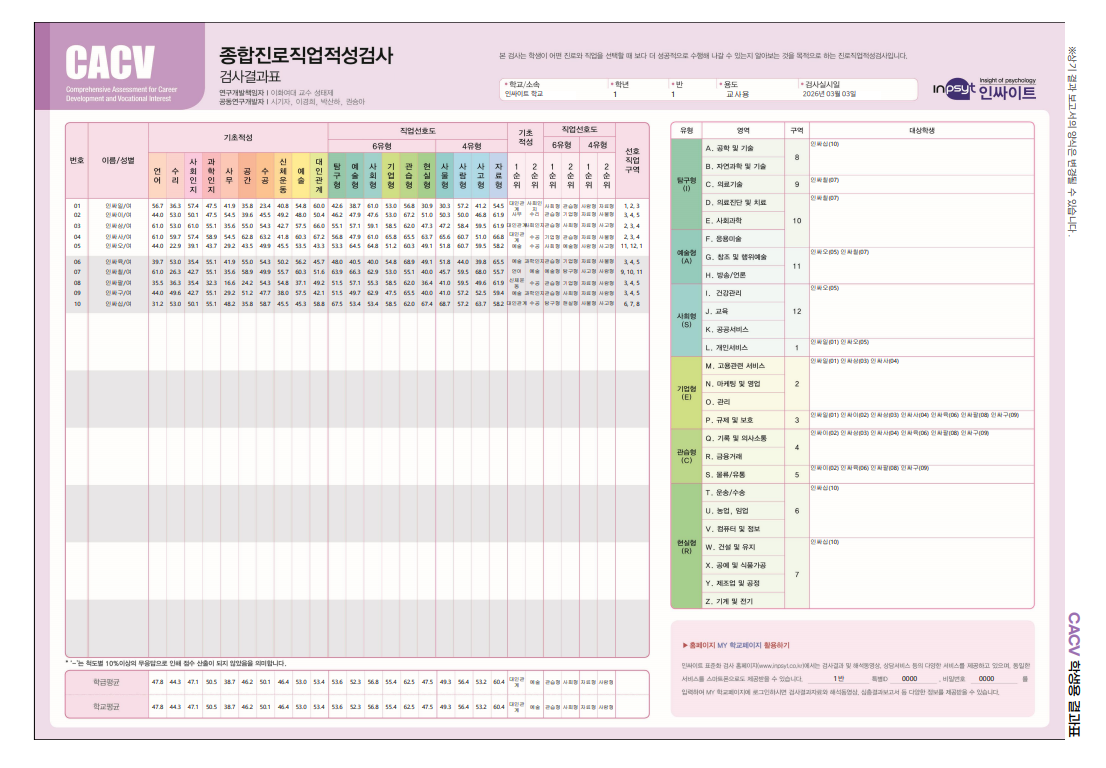Screen dimensions: 1106x768
Task: Click the 사고형 column header
Action: click(x=481, y=176)
